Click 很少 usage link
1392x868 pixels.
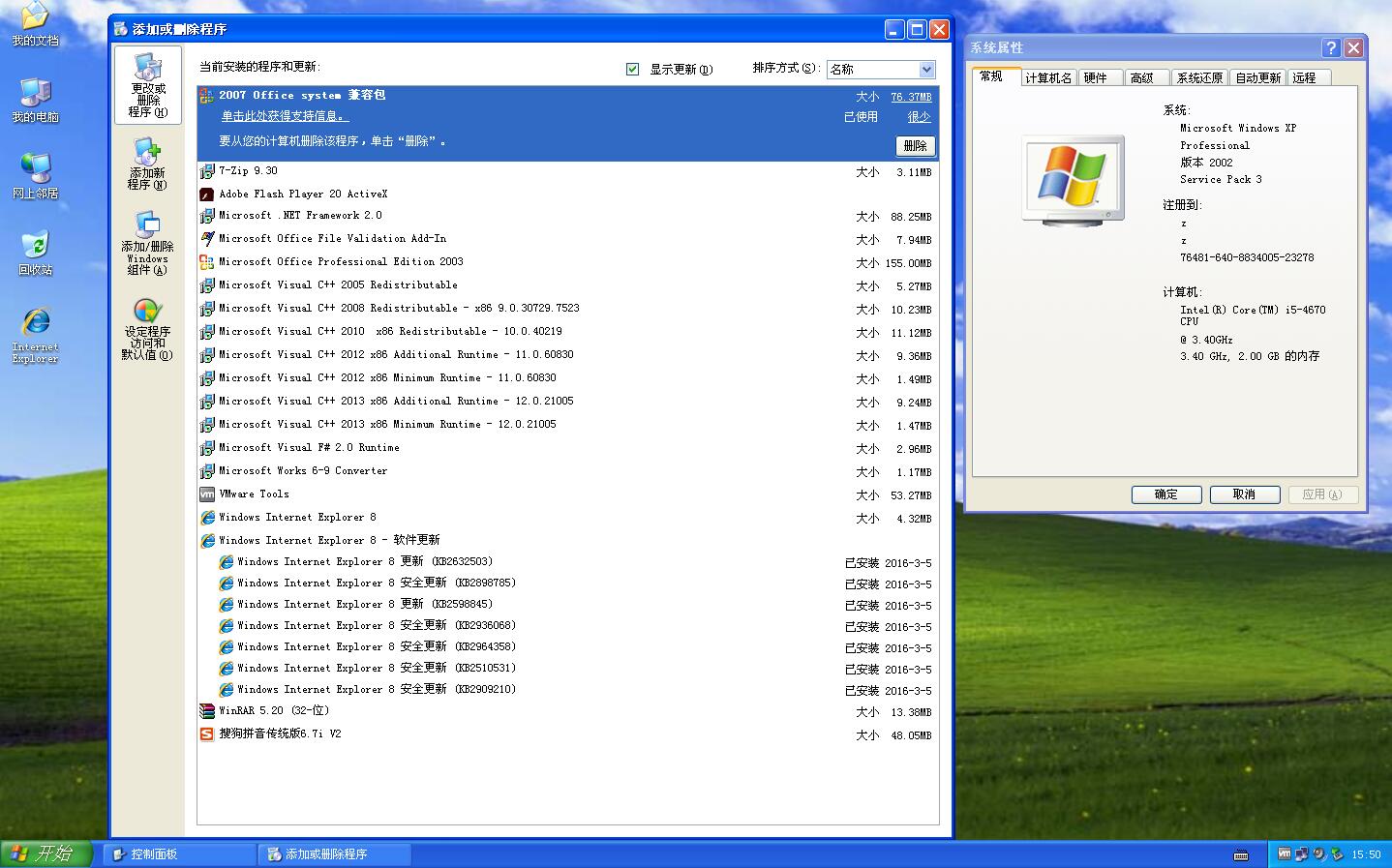[x=920, y=117]
